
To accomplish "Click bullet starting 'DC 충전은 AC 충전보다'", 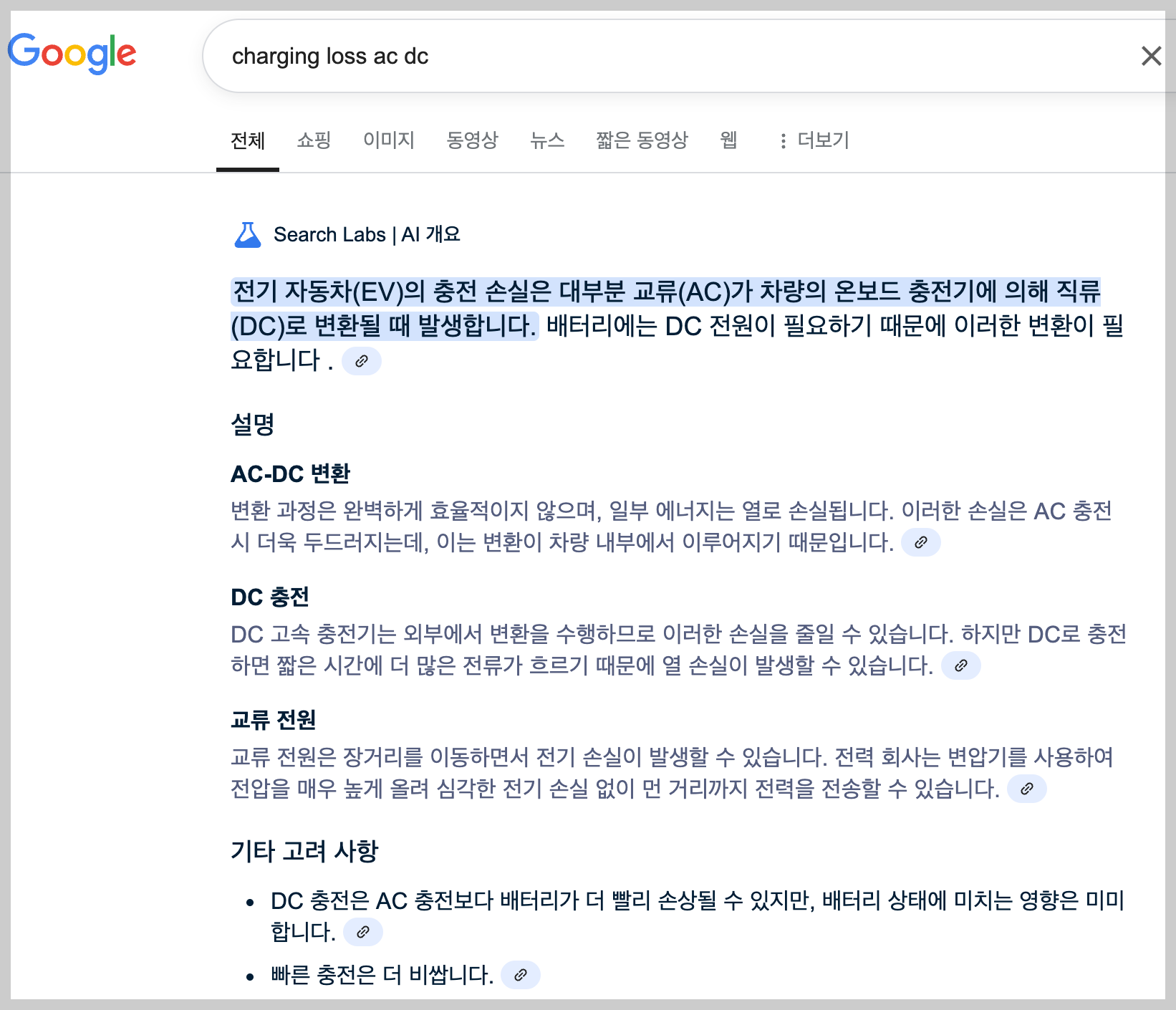I will point(697,916).
